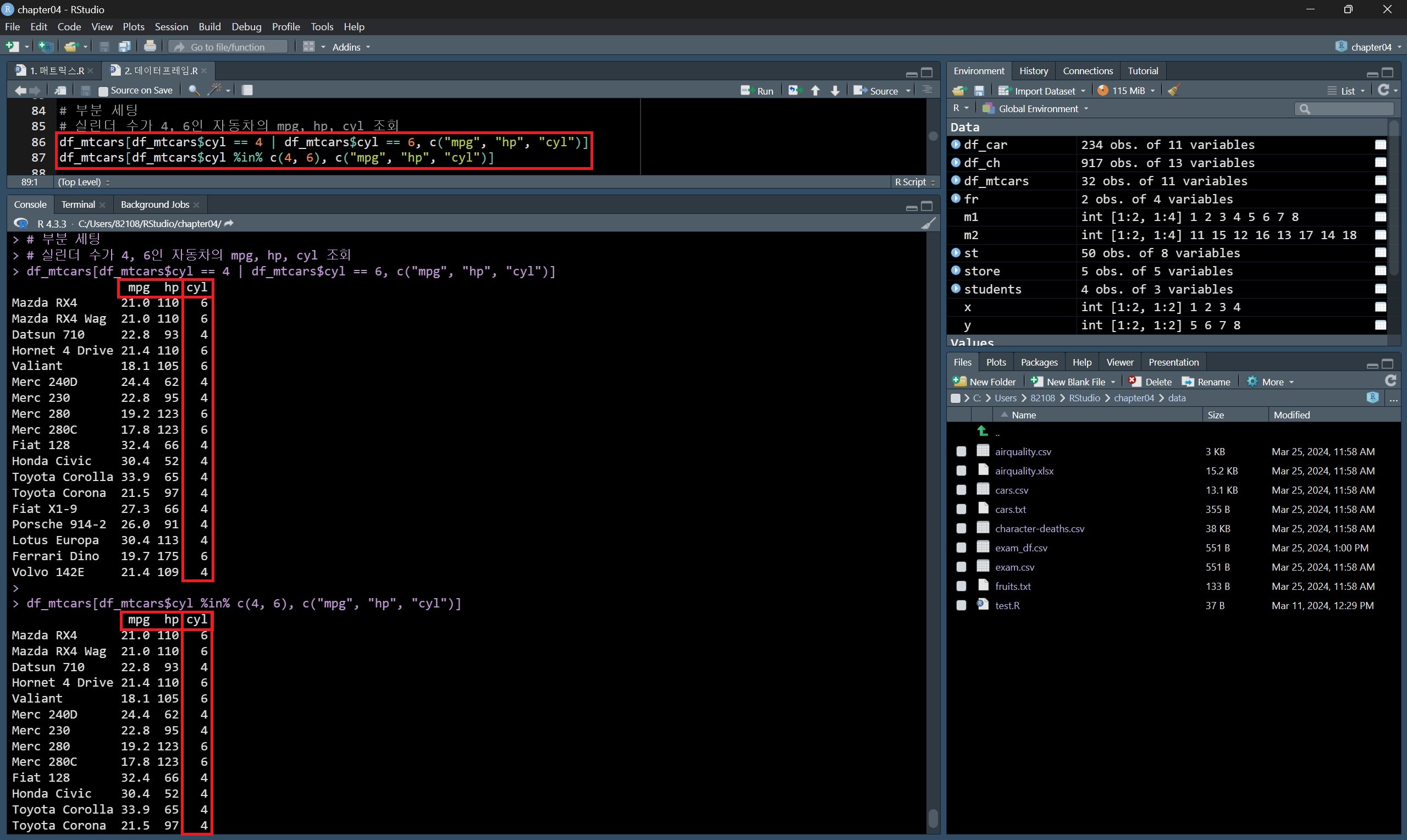Toggle the Source on Save checkbox
The width and height of the screenshot is (1407, 840).
pyautogui.click(x=103, y=91)
